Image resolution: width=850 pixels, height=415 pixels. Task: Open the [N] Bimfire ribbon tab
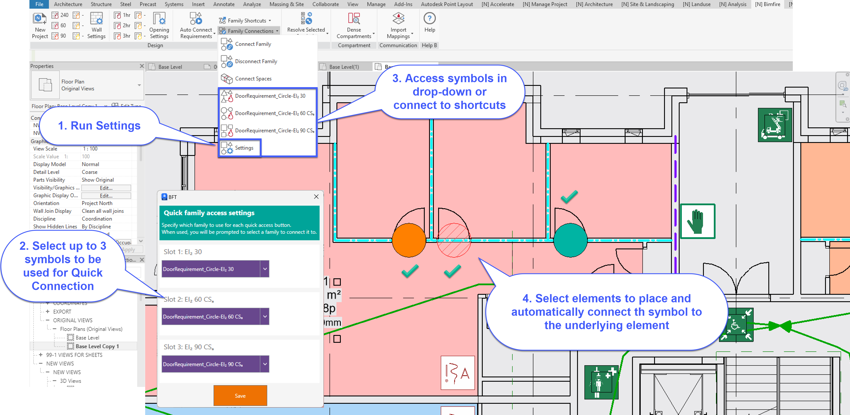[x=768, y=4]
